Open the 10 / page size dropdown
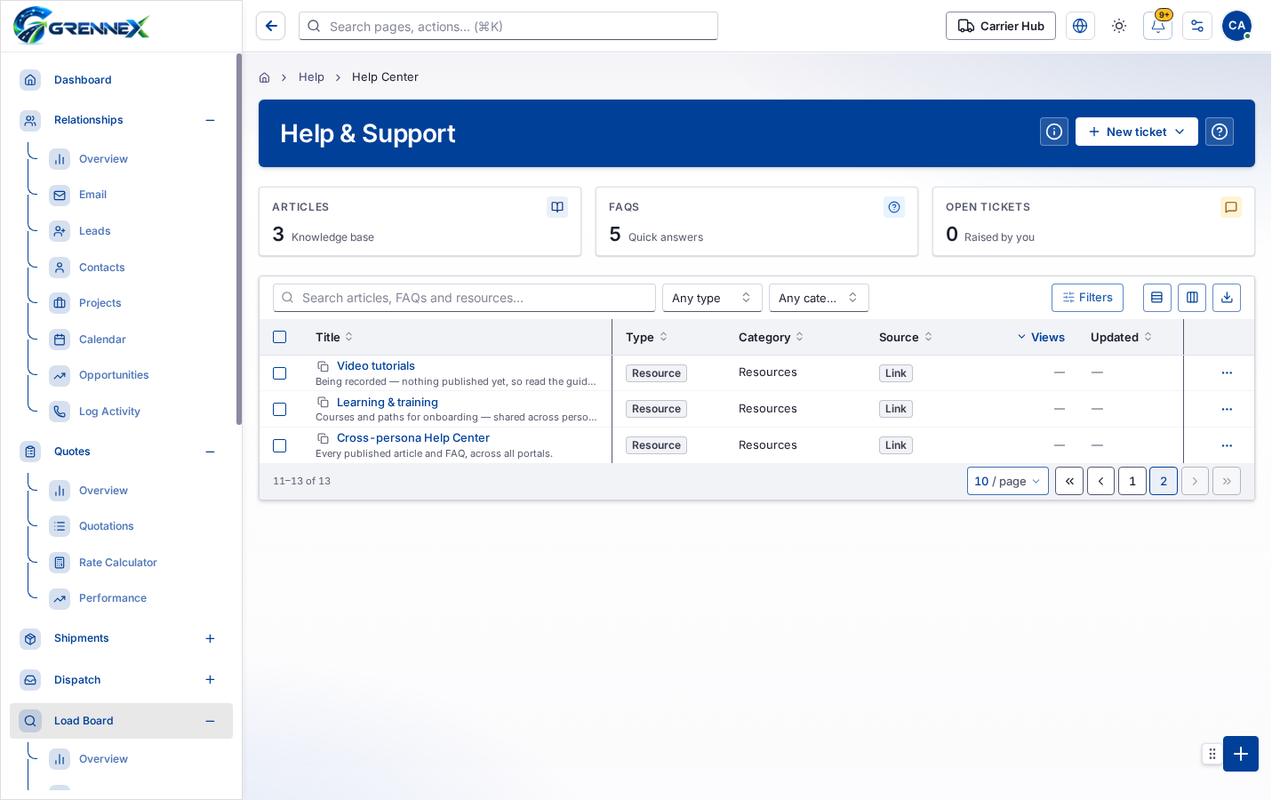The image size is (1280, 800). [1008, 481]
